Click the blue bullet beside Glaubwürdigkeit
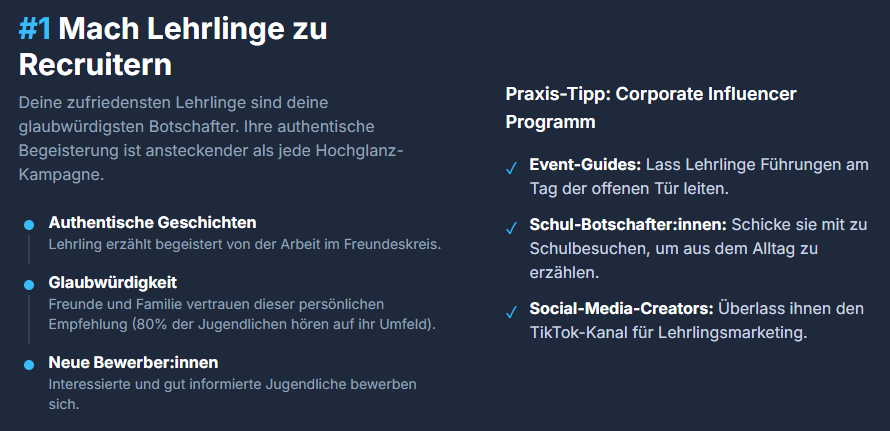Screen dimensions: 890x431 click(29, 284)
